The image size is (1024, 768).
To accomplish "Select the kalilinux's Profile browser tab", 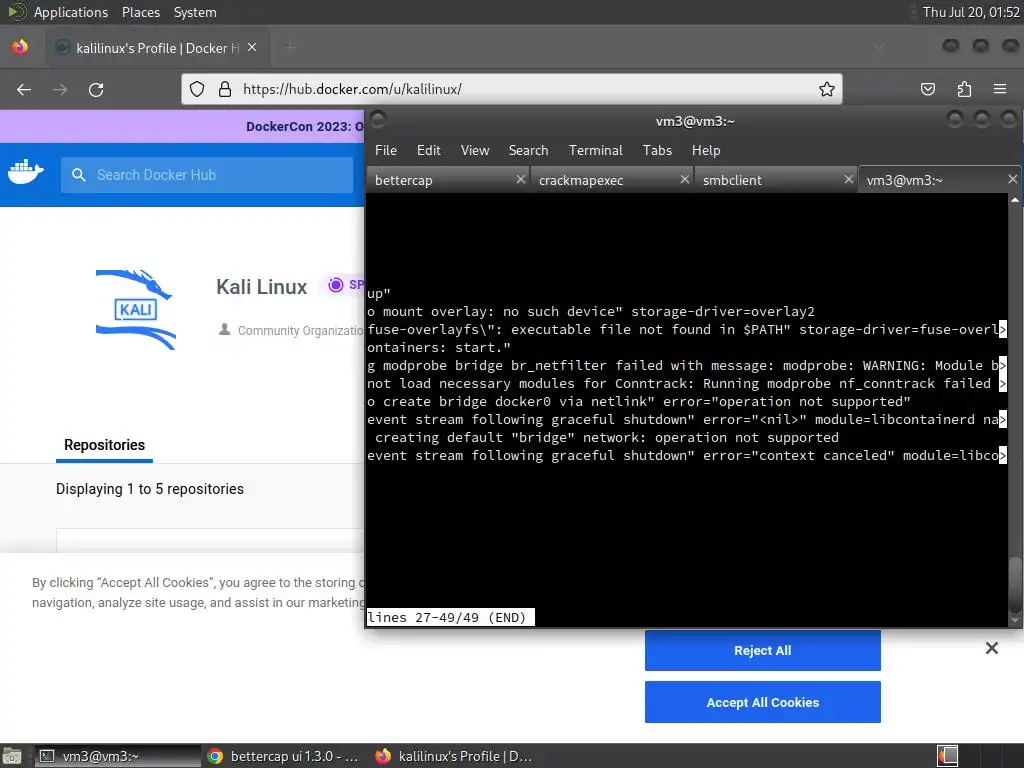I will tap(157, 48).
